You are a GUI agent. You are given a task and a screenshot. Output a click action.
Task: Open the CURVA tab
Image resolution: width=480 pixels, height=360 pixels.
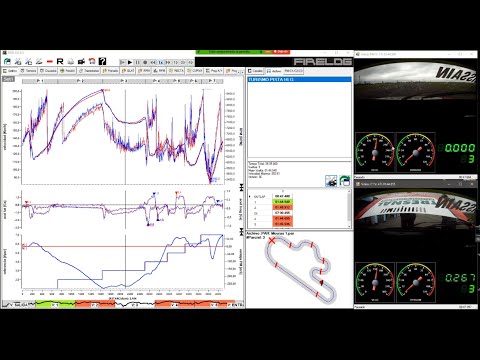(195, 71)
